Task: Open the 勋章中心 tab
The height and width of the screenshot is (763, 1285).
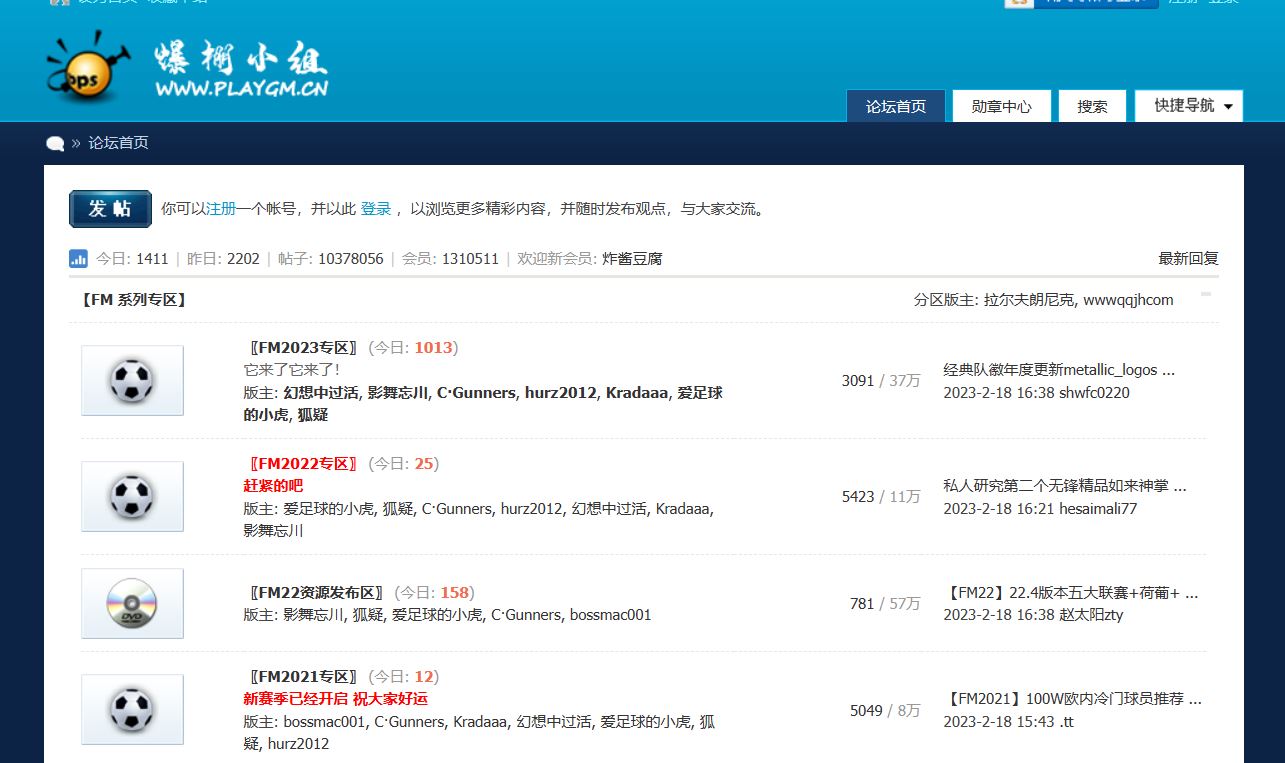Action: (x=1001, y=106)
